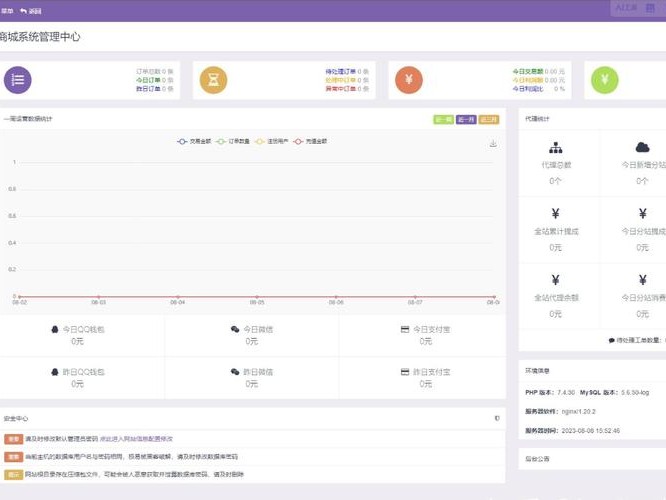Image resolution: width=666 pixels, height=500 pixels.
Task: Click the 环境信息 panel heading
Action: 537,371
